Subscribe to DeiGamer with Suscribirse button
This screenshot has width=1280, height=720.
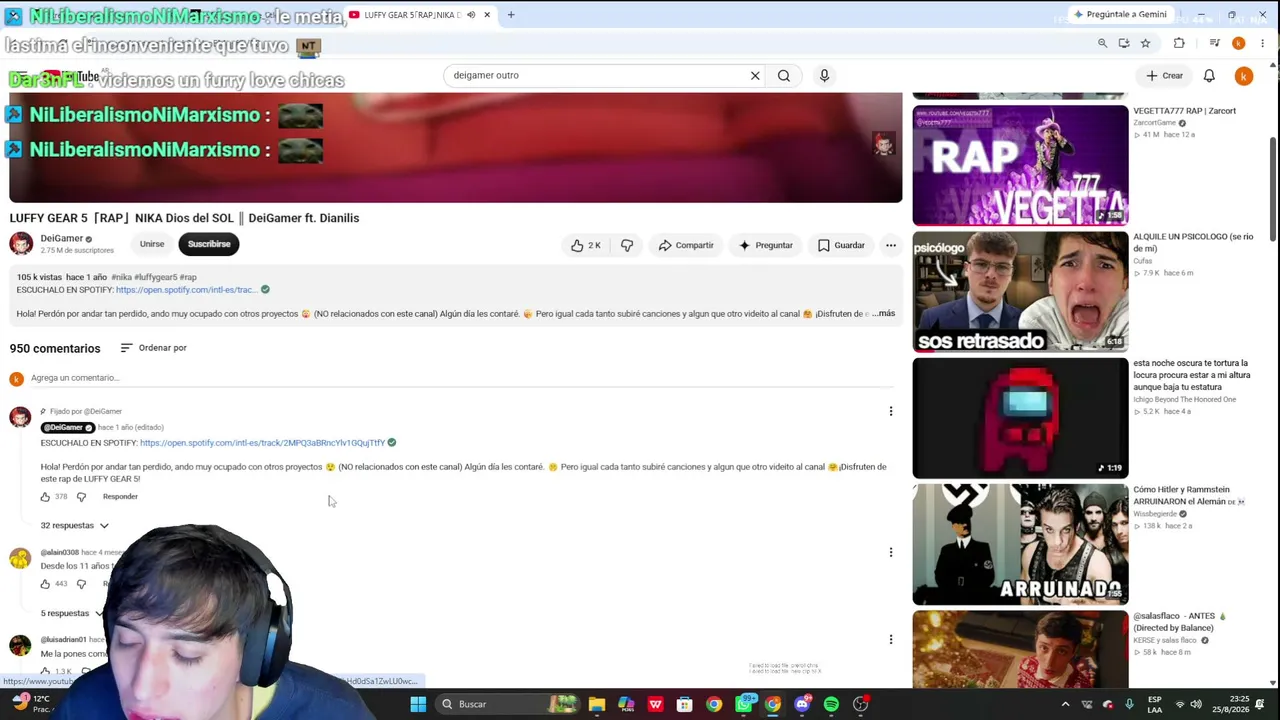(209, 244)
